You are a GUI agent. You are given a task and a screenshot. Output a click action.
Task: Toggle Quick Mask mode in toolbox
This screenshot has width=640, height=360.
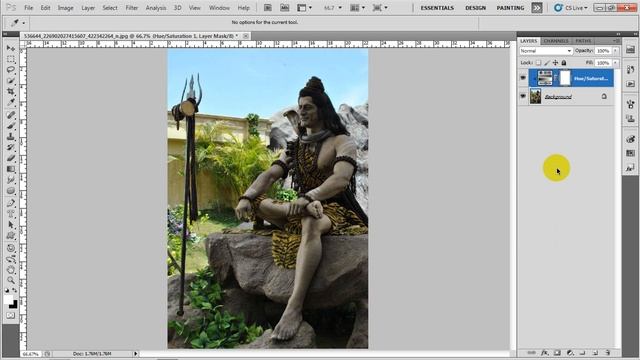[11, 316]
